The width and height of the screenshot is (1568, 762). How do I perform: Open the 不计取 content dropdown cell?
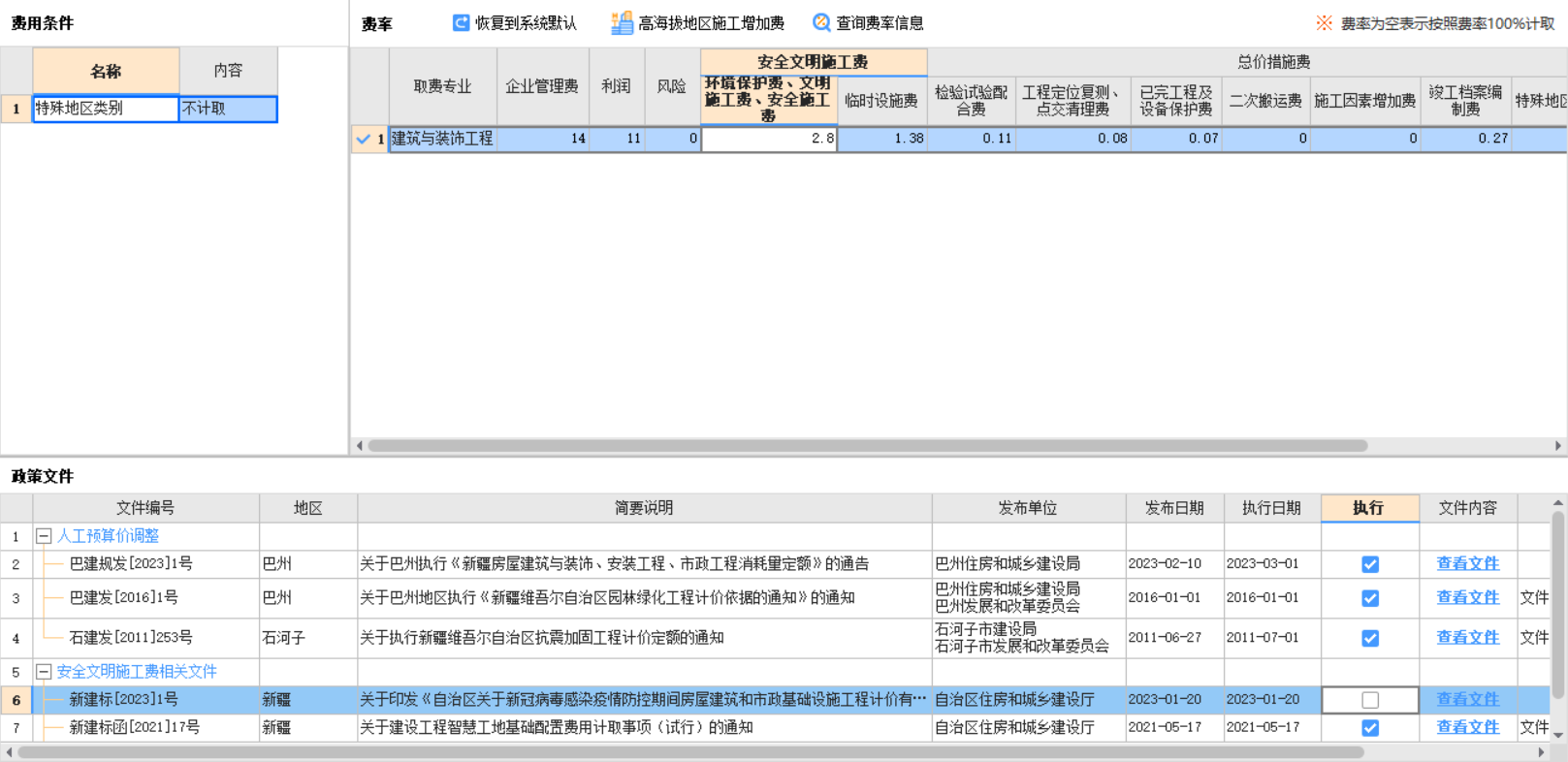pyautogui.click(x=228, y=109)
